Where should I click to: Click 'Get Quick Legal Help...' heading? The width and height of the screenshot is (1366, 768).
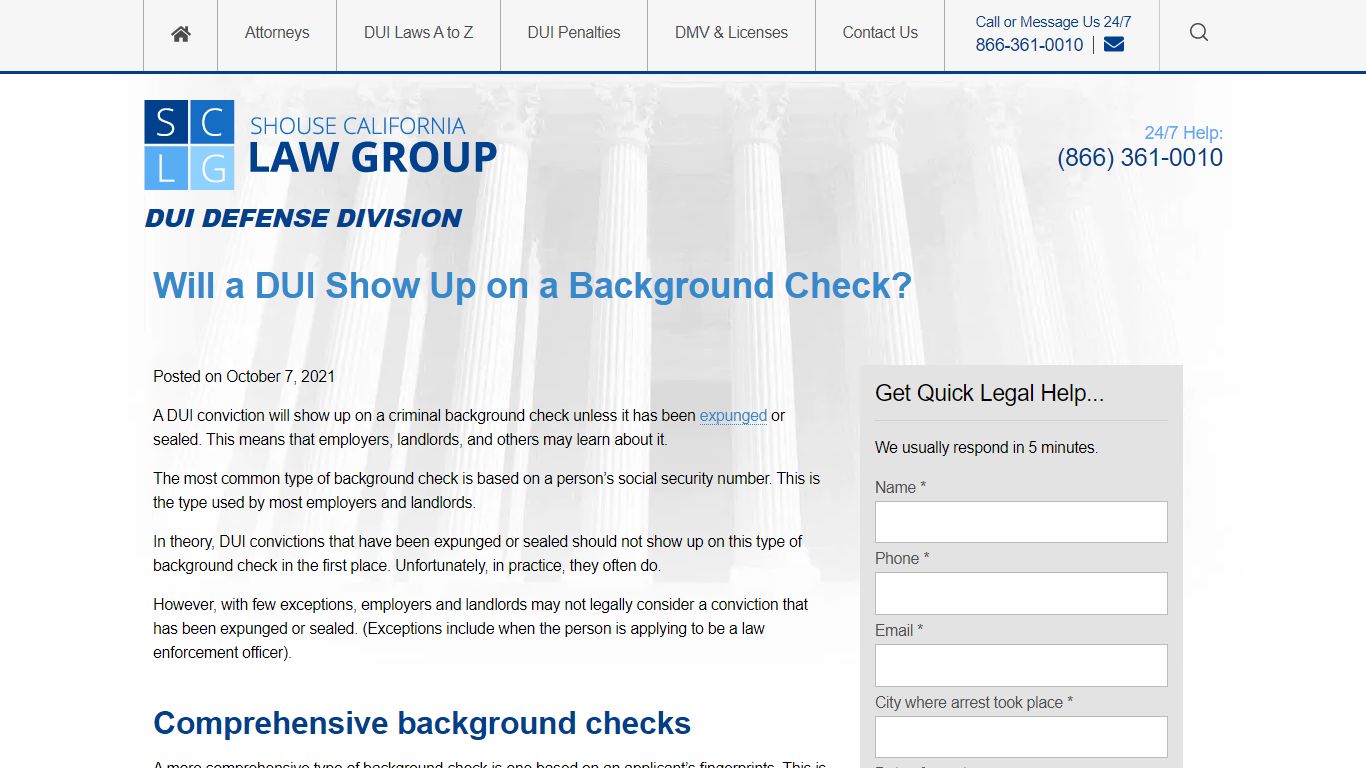point(989,393)
